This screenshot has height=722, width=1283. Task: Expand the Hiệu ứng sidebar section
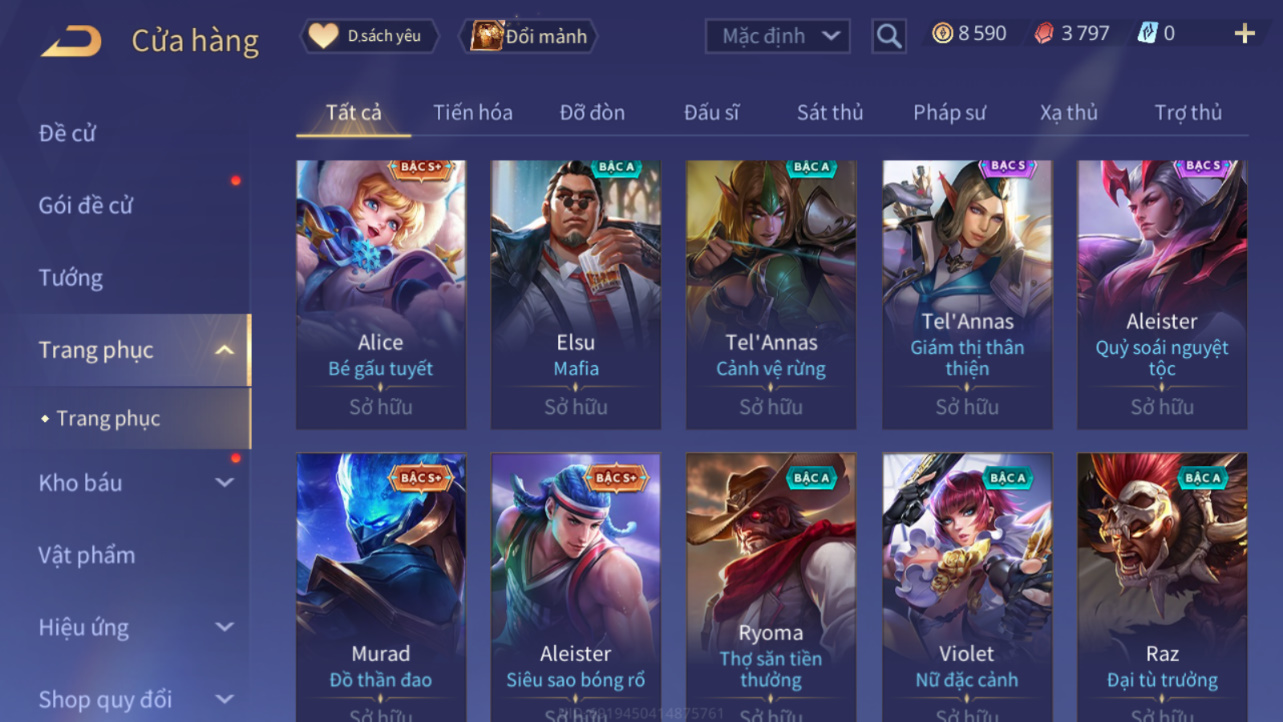click(x=225, y=627)
